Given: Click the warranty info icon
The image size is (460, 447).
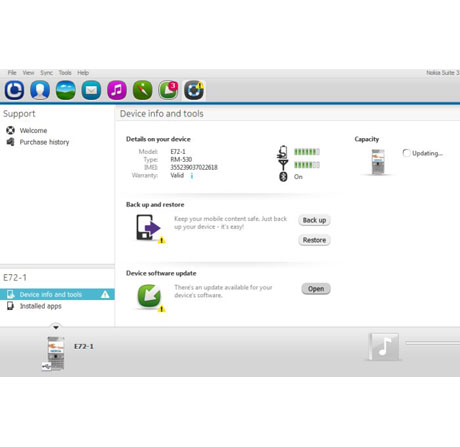Looking at the screenshot, I should click(192, 176).
